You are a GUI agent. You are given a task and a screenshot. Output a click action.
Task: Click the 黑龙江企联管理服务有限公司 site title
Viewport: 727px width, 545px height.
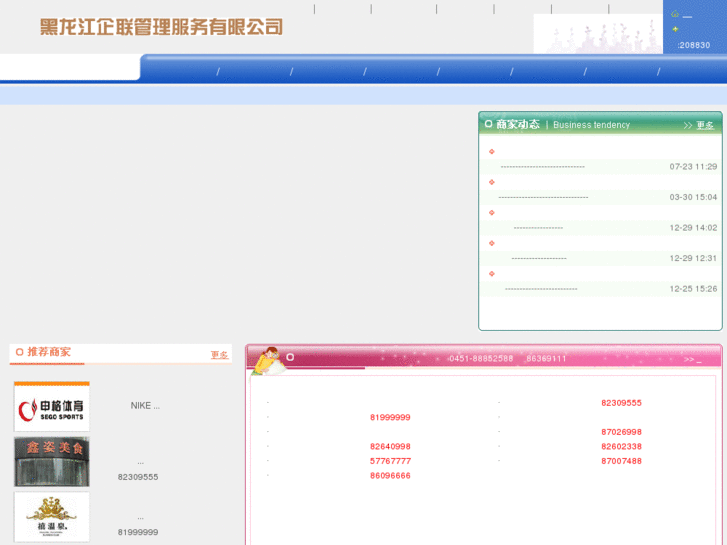[161, 27]
